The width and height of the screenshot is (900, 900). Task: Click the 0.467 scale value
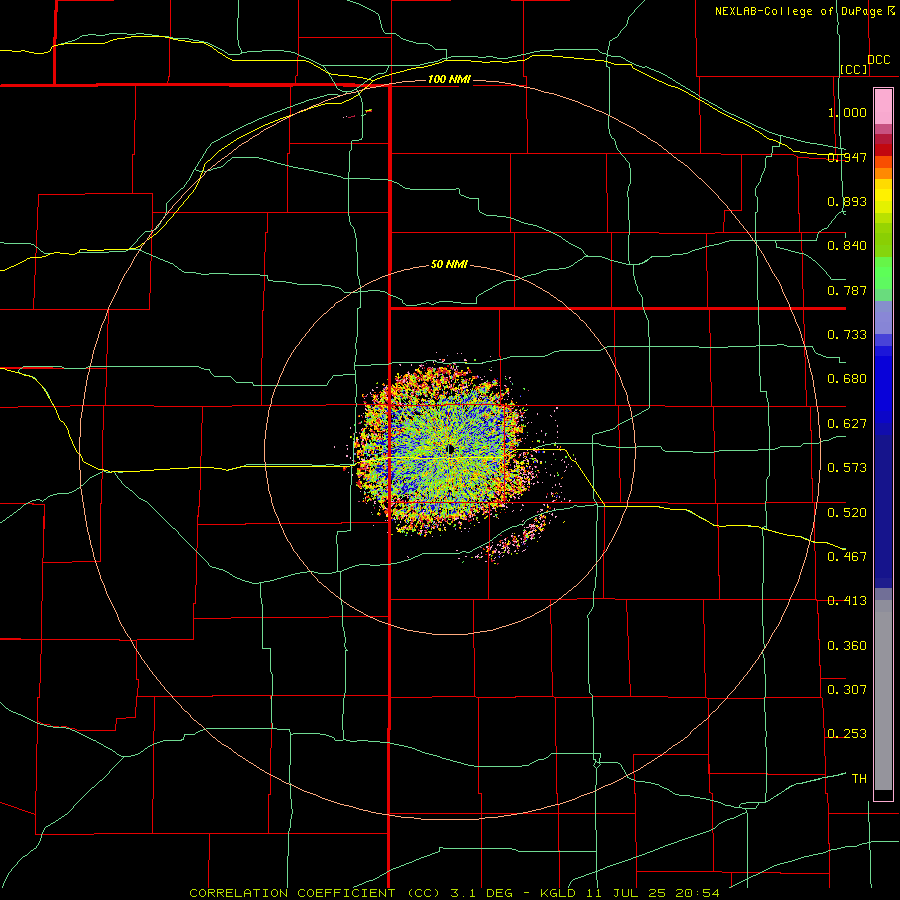847,557
